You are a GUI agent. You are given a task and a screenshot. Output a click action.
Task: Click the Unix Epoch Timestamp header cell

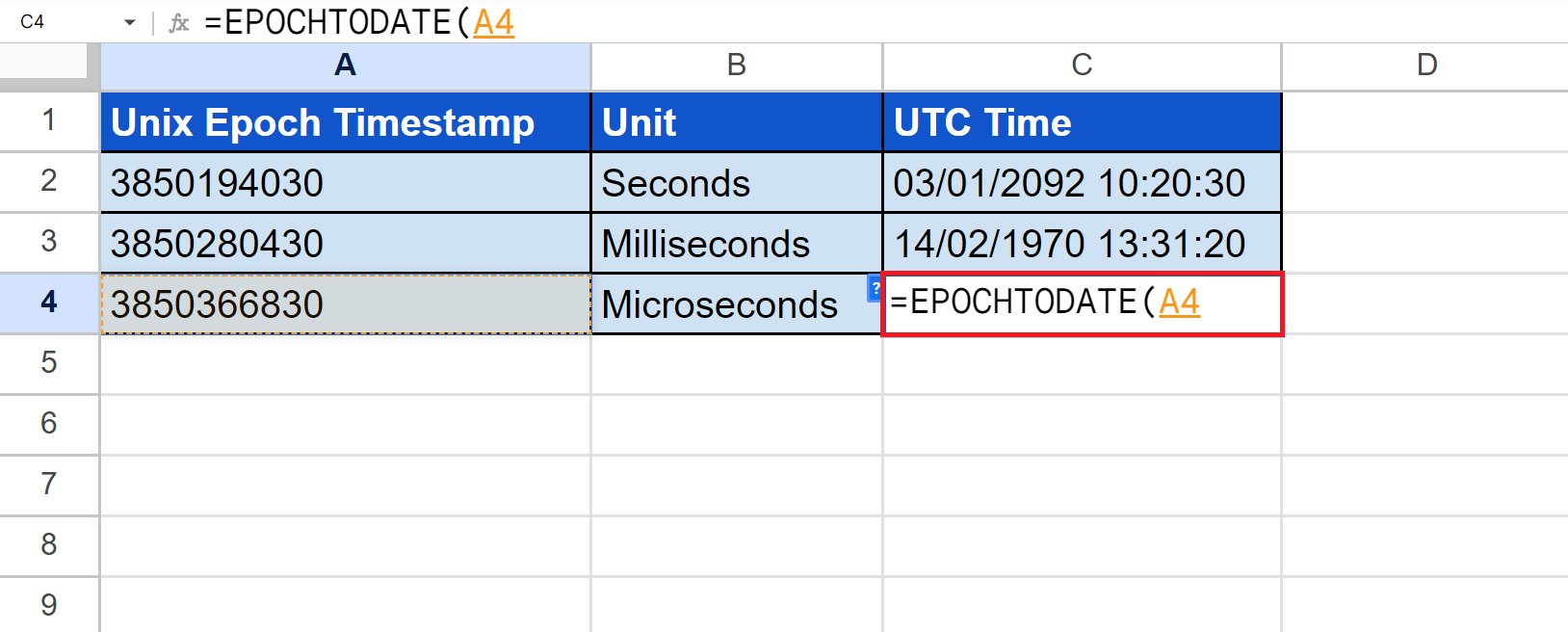pos(345,122)
